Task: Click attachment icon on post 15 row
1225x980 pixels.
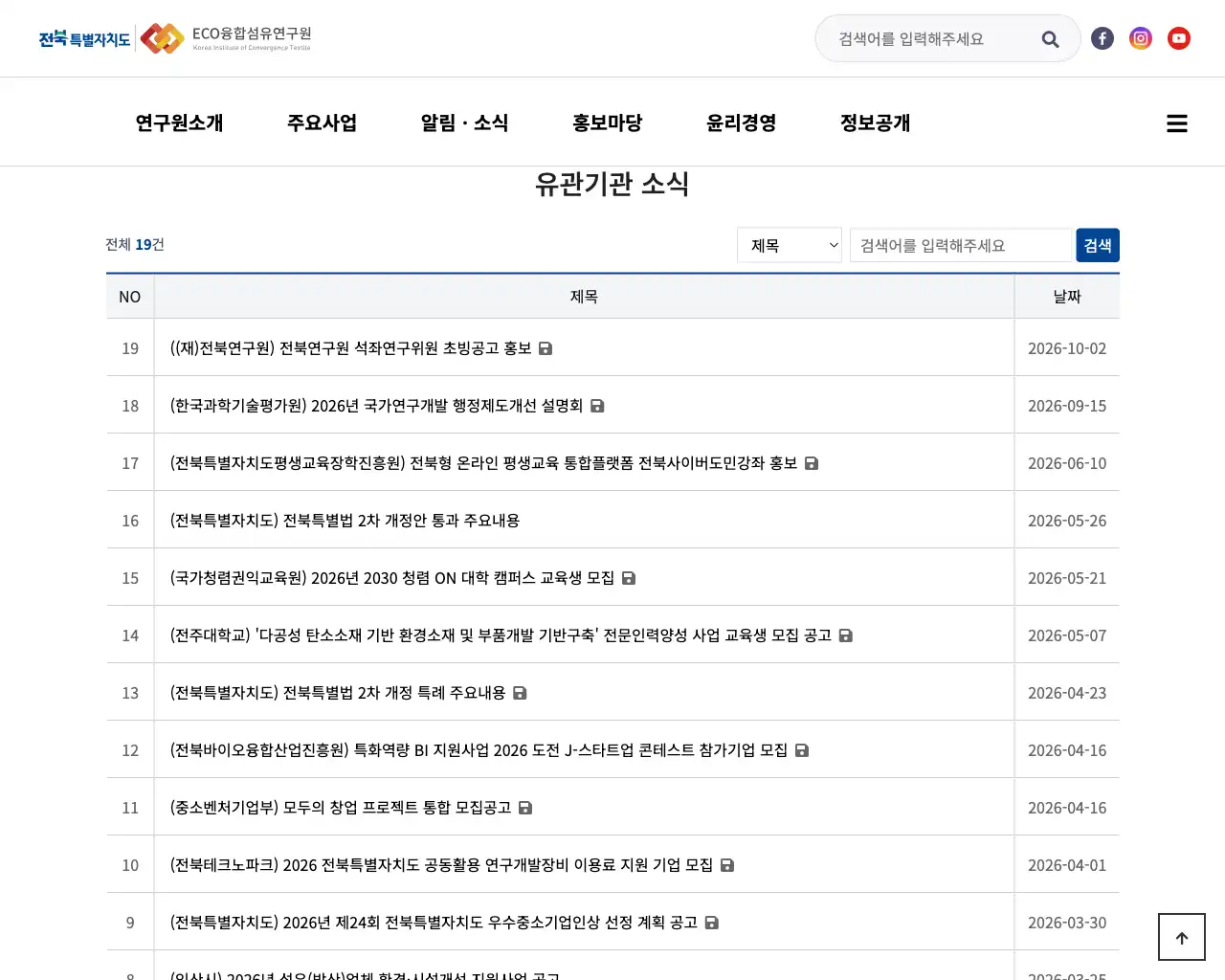Action: click(x=629, y=578)
